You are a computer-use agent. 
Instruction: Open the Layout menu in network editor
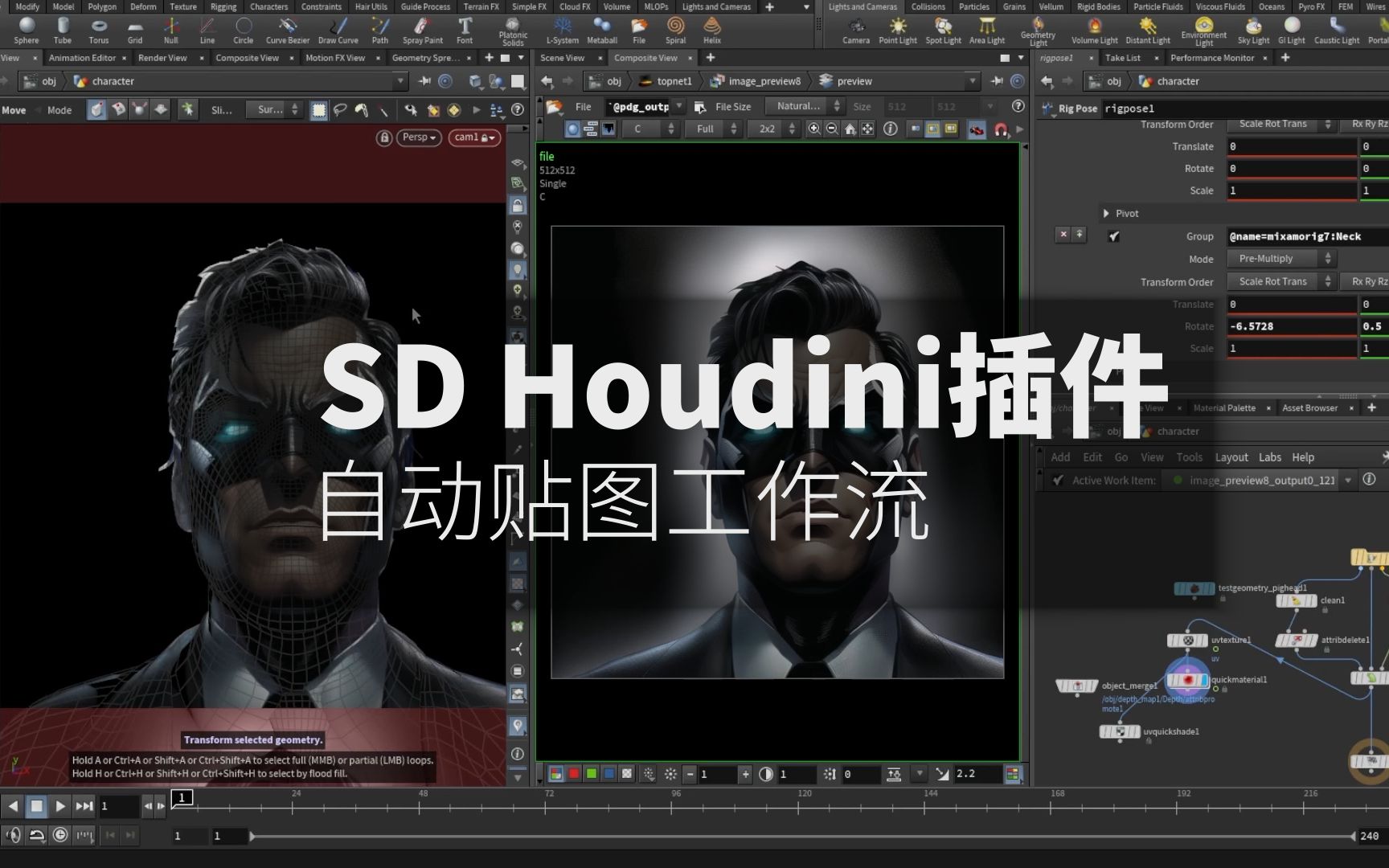pyautogui.click(x=1231, y=457)
